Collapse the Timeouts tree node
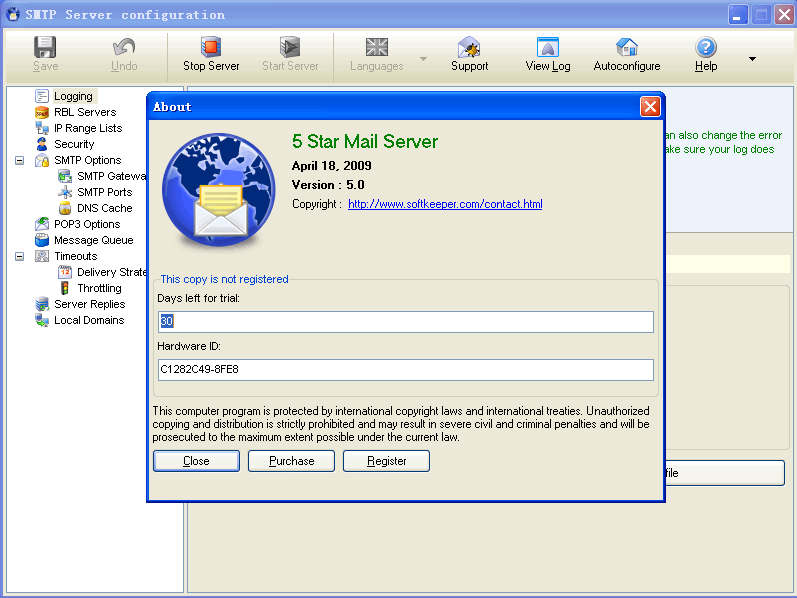797x598 pixels. [19, 256]
